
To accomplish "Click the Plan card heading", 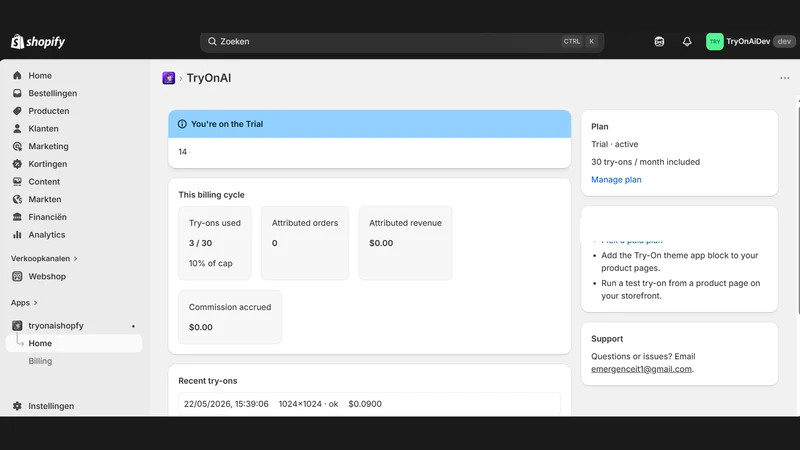I will (x=599, y=127).
